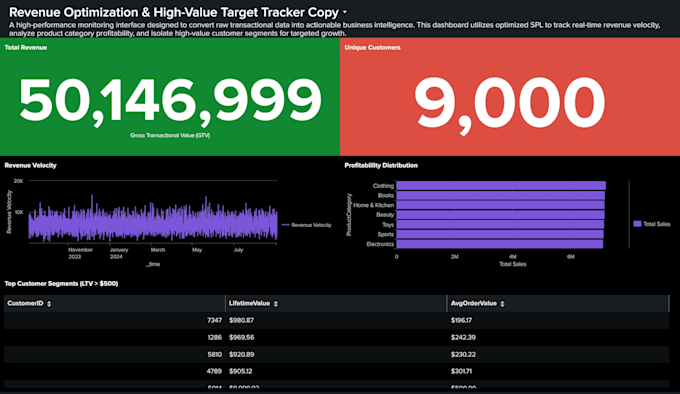The height and width of the screenshot is (394, 680).
Task: Click CustomerID cell 7347
Action: pos(214,320)
